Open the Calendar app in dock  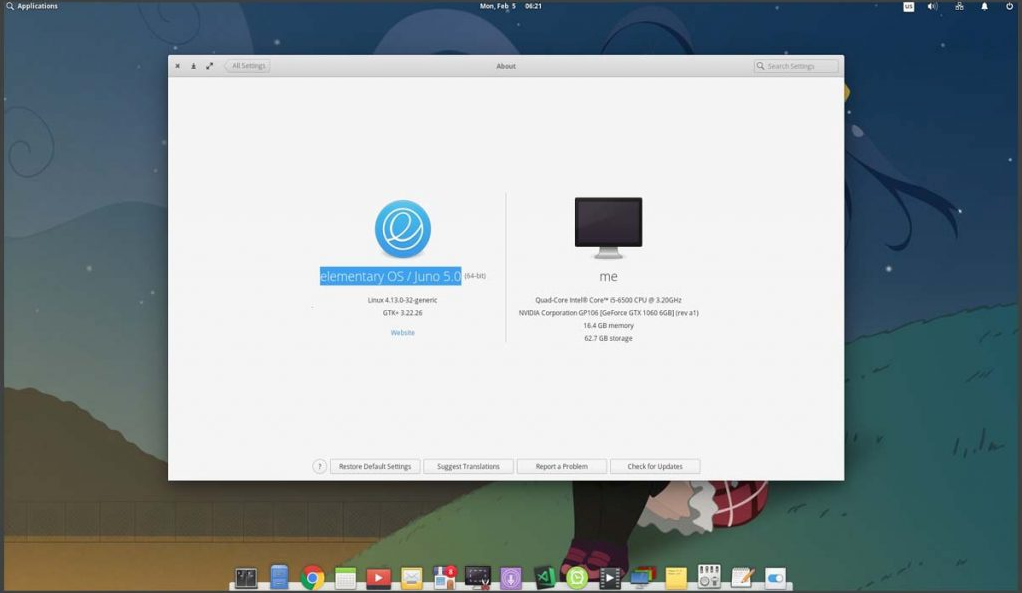(x=345, y=577)
